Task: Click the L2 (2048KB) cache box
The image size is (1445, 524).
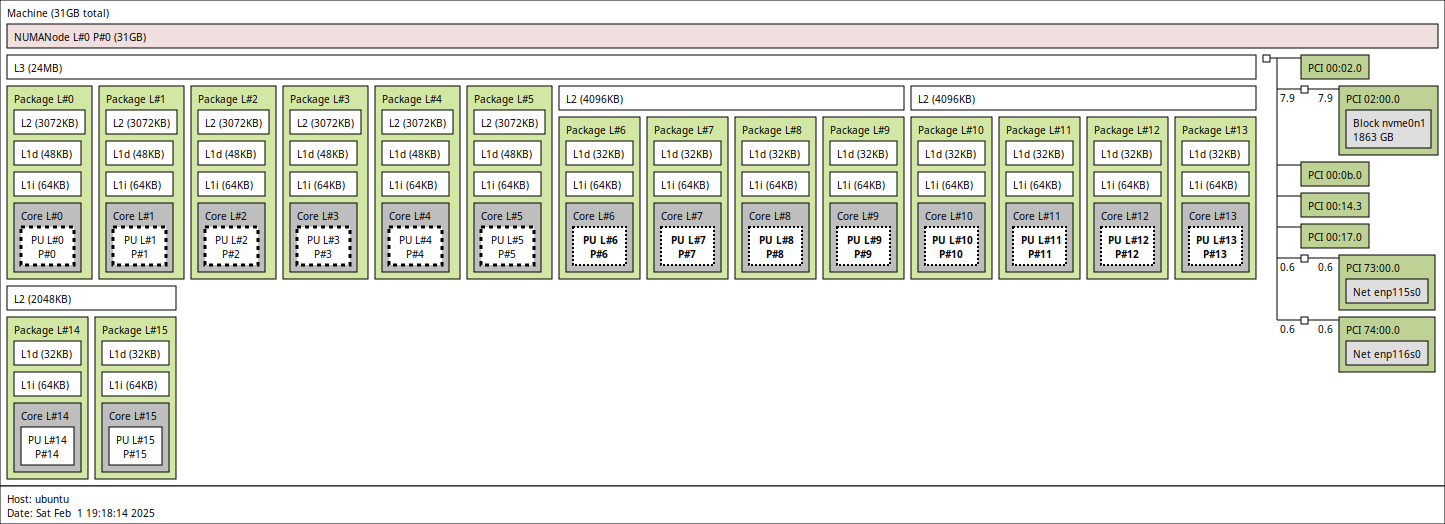Action: pyautogui.click(x=91, y=298)
